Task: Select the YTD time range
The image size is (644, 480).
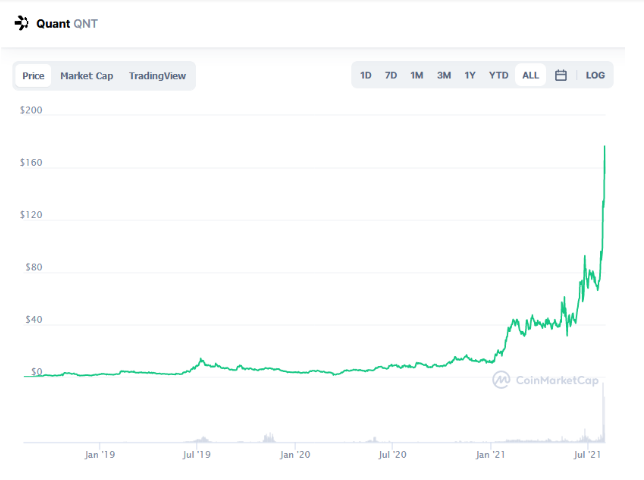Action: coord(499,75)
